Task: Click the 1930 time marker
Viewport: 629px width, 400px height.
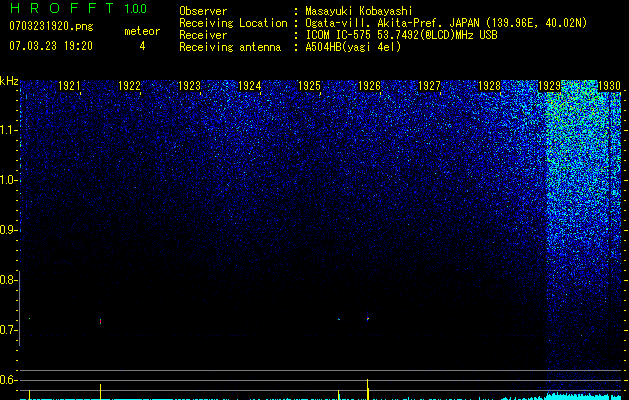Action: coord(609,85)
